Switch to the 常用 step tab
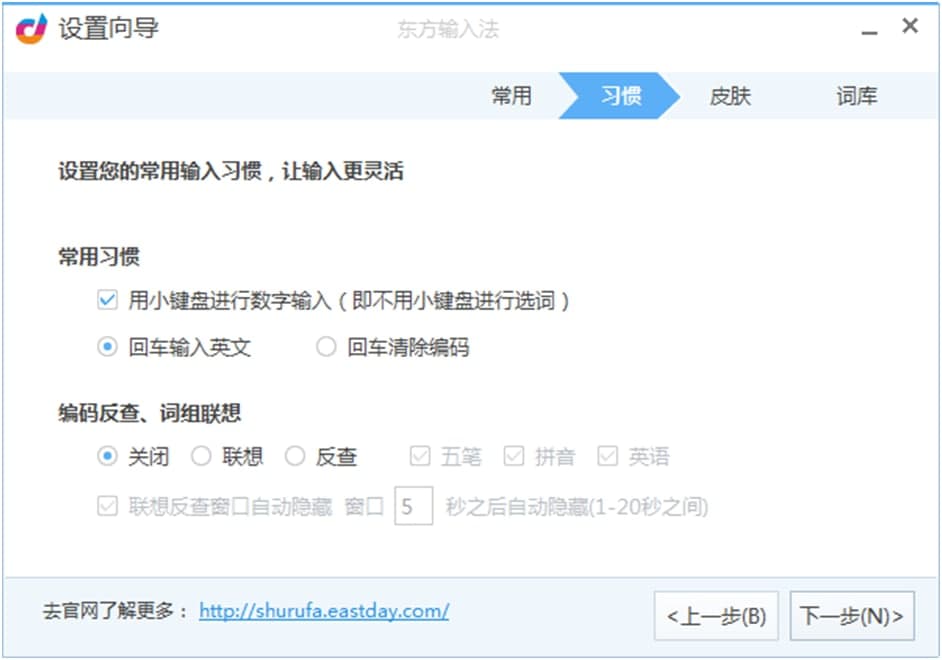Image resolution: width=942 pixels, height=660 pixels. 511,96
